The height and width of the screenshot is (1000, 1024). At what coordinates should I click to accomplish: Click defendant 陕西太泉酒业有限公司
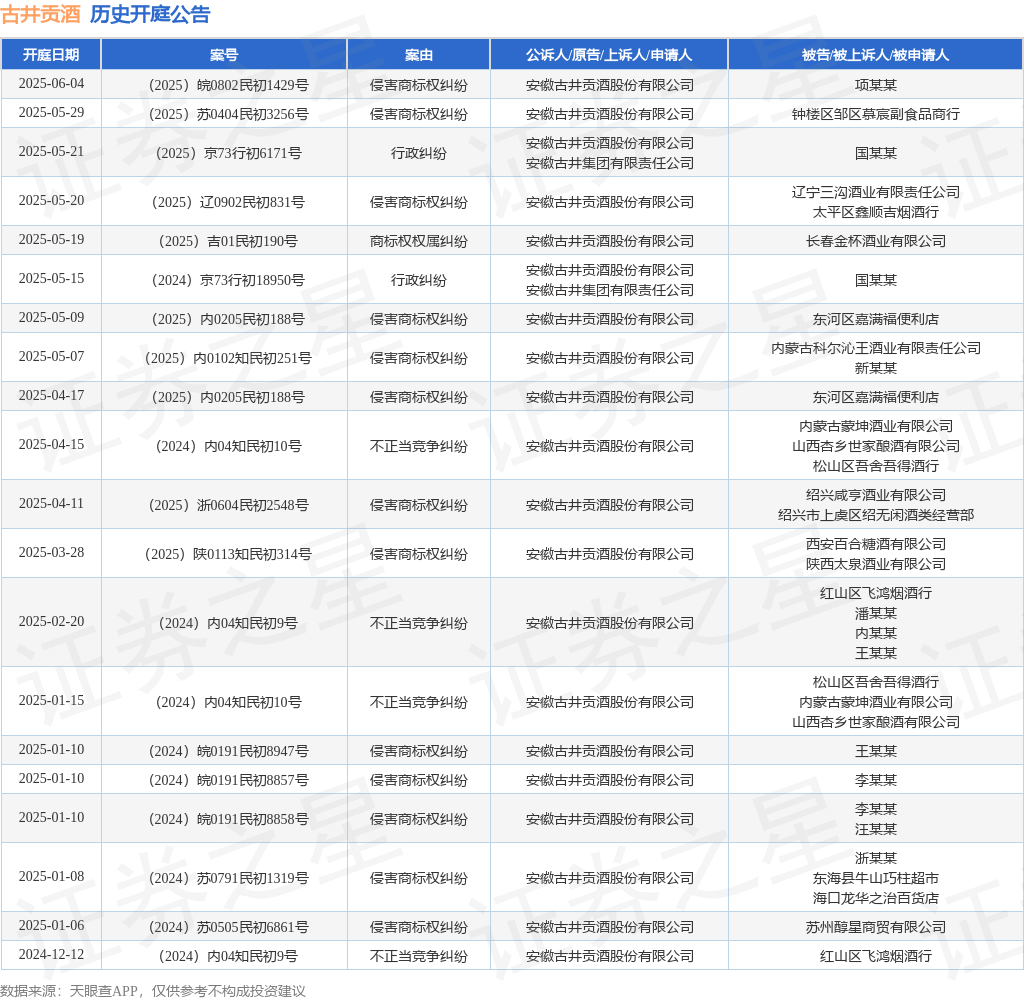[x=876, y=564]
